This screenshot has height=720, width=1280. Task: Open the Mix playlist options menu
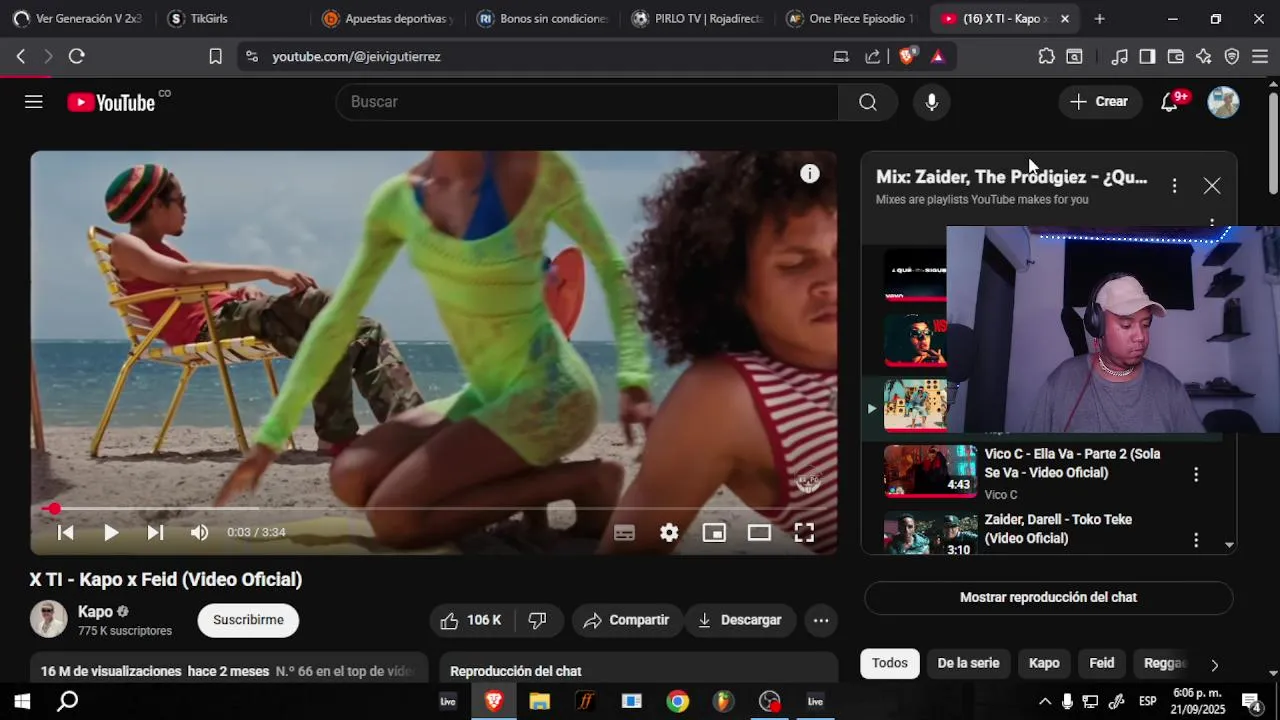[1174, 186]
